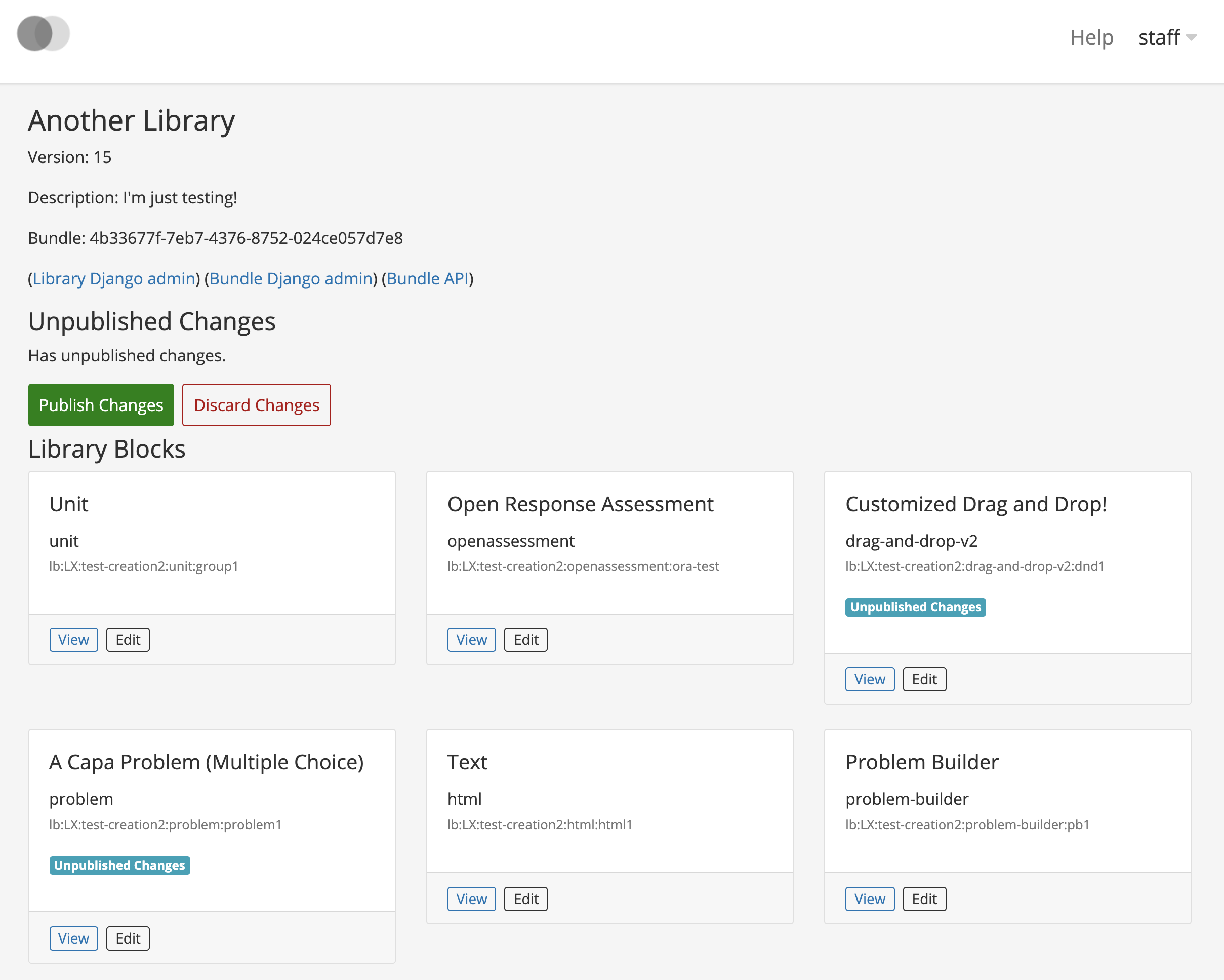1224x980 pixels.
Task: Publish Changes to the library
Action: click(101, 404)
